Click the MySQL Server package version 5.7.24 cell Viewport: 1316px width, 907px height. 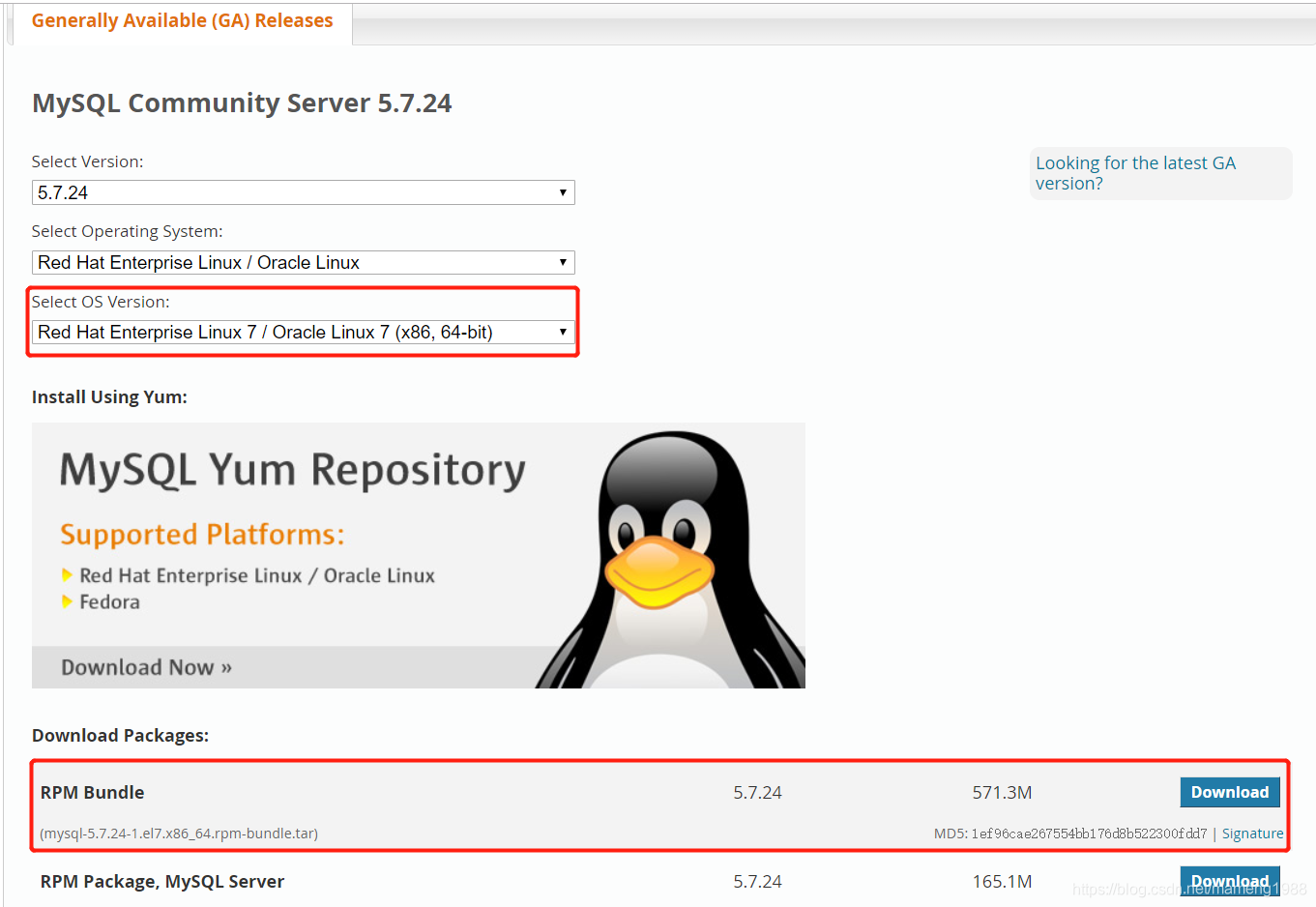tap(757, 882)
